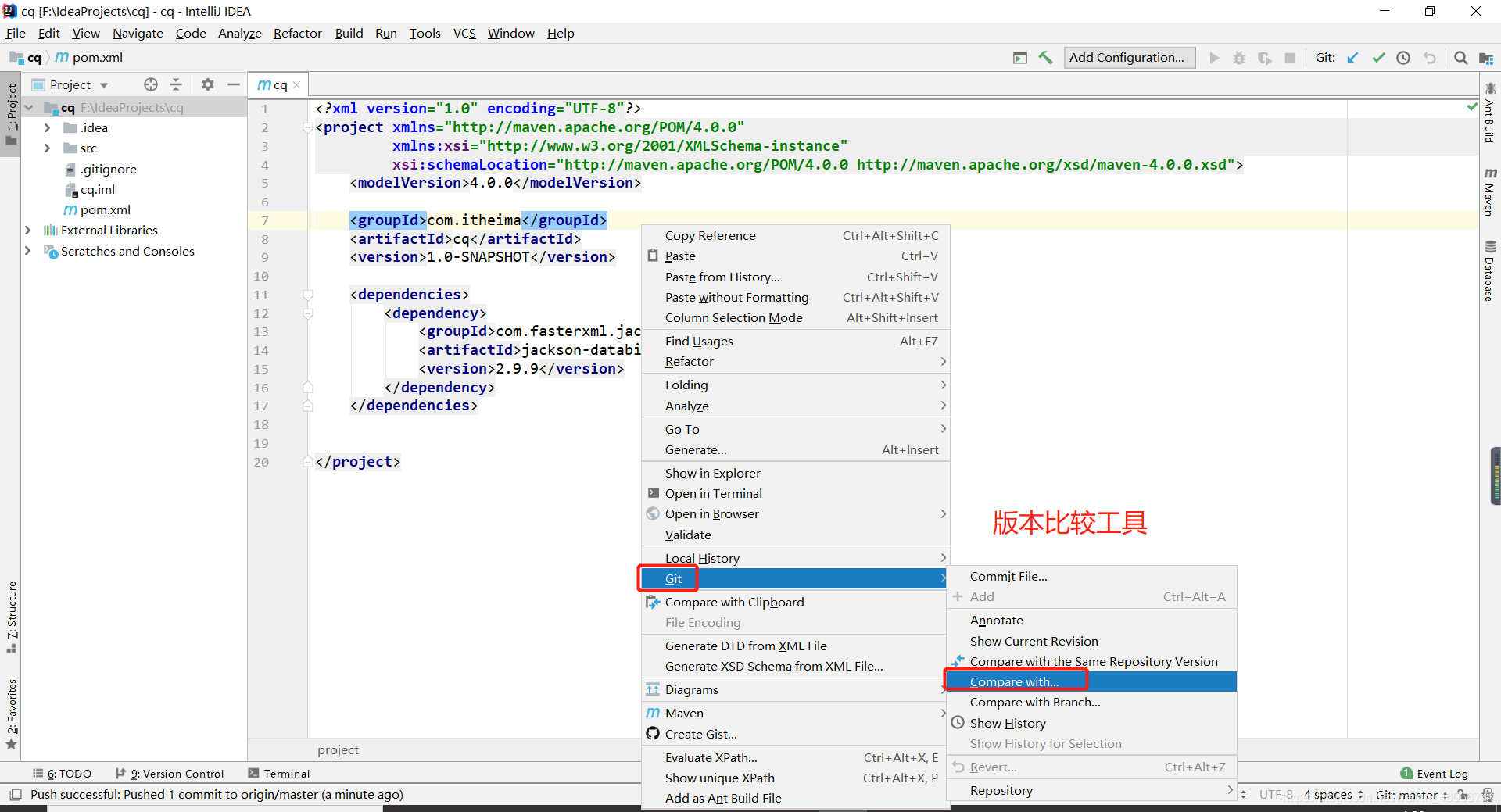Open the Refactor menu in menu bar
The height and width of the screenshot is (812, 1501).
(297, 34)
